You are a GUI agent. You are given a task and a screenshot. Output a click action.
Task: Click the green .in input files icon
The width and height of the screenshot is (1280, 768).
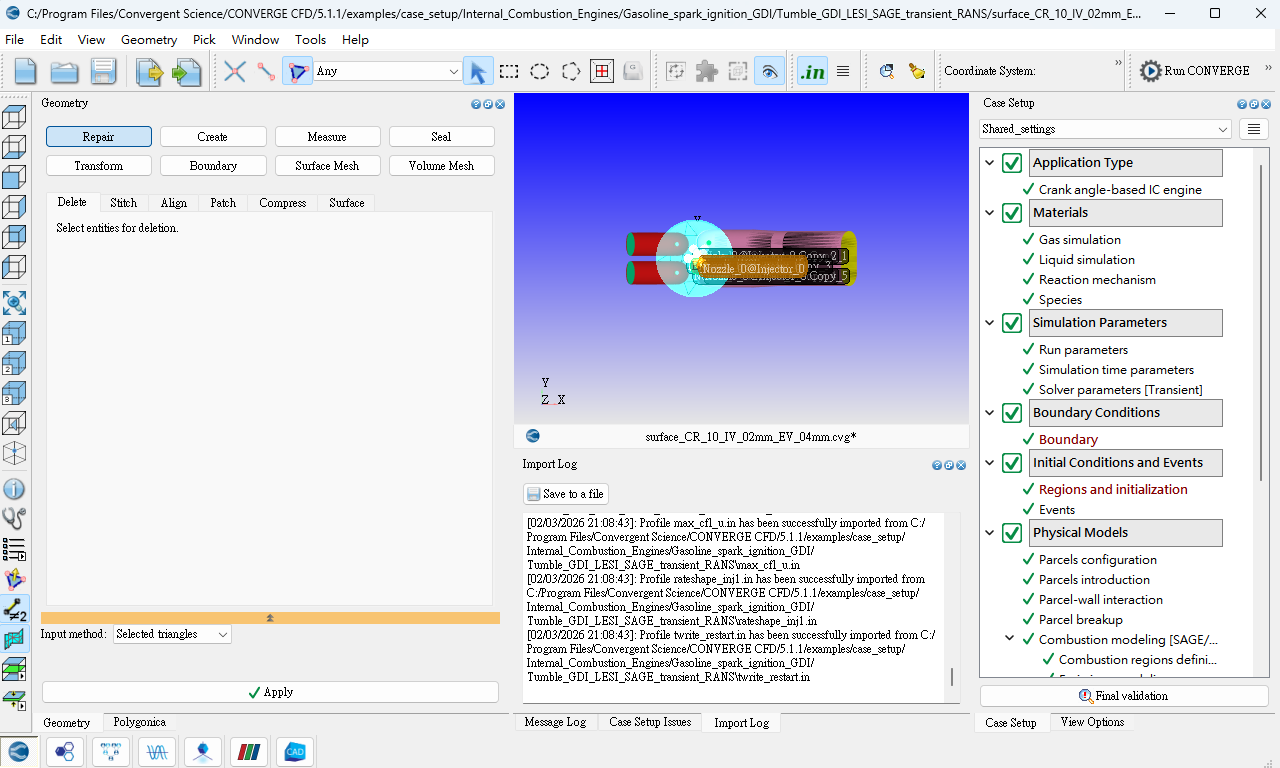(x=812, y=71)
